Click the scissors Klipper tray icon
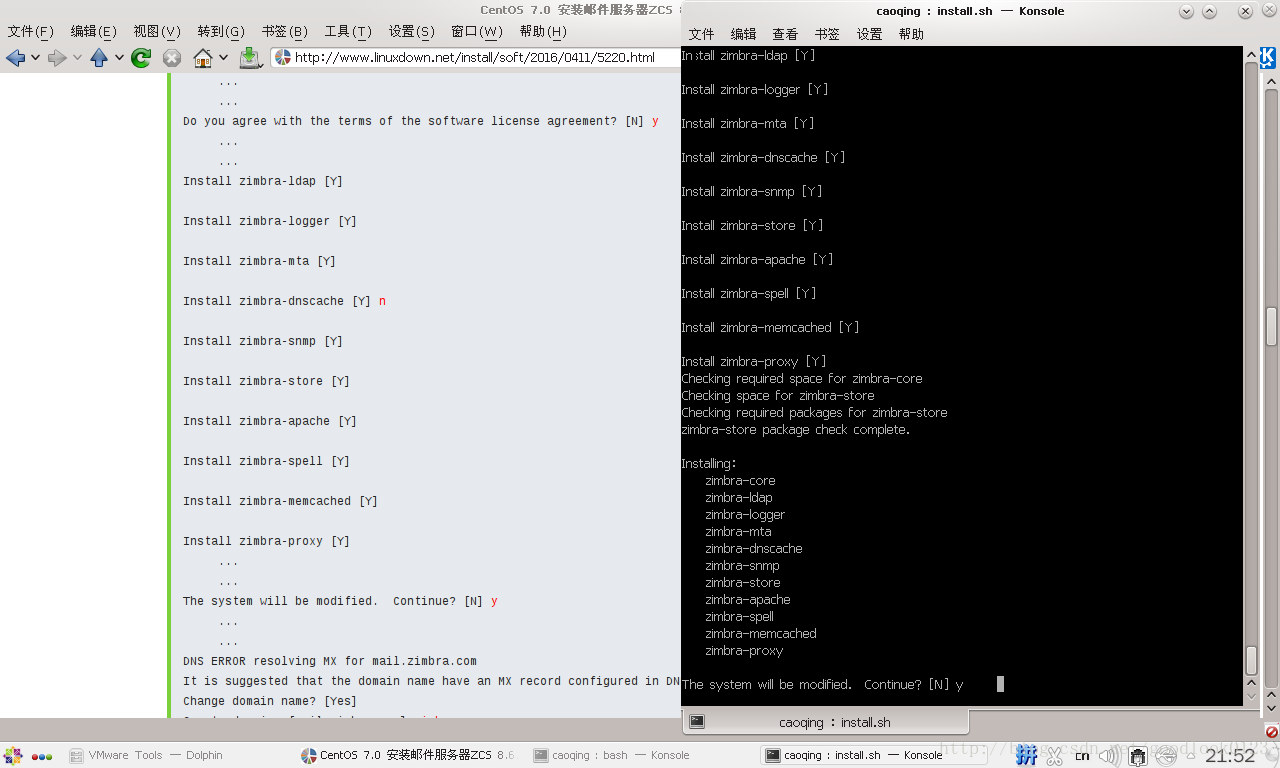Screen dimensions: 1280x768 [x=1055, y=757]
